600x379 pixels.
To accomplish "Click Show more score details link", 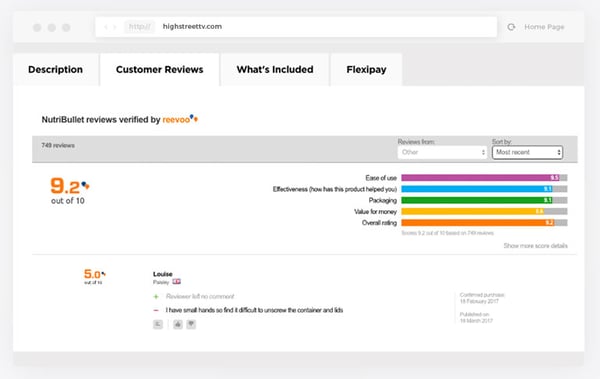I will (535, 246).
